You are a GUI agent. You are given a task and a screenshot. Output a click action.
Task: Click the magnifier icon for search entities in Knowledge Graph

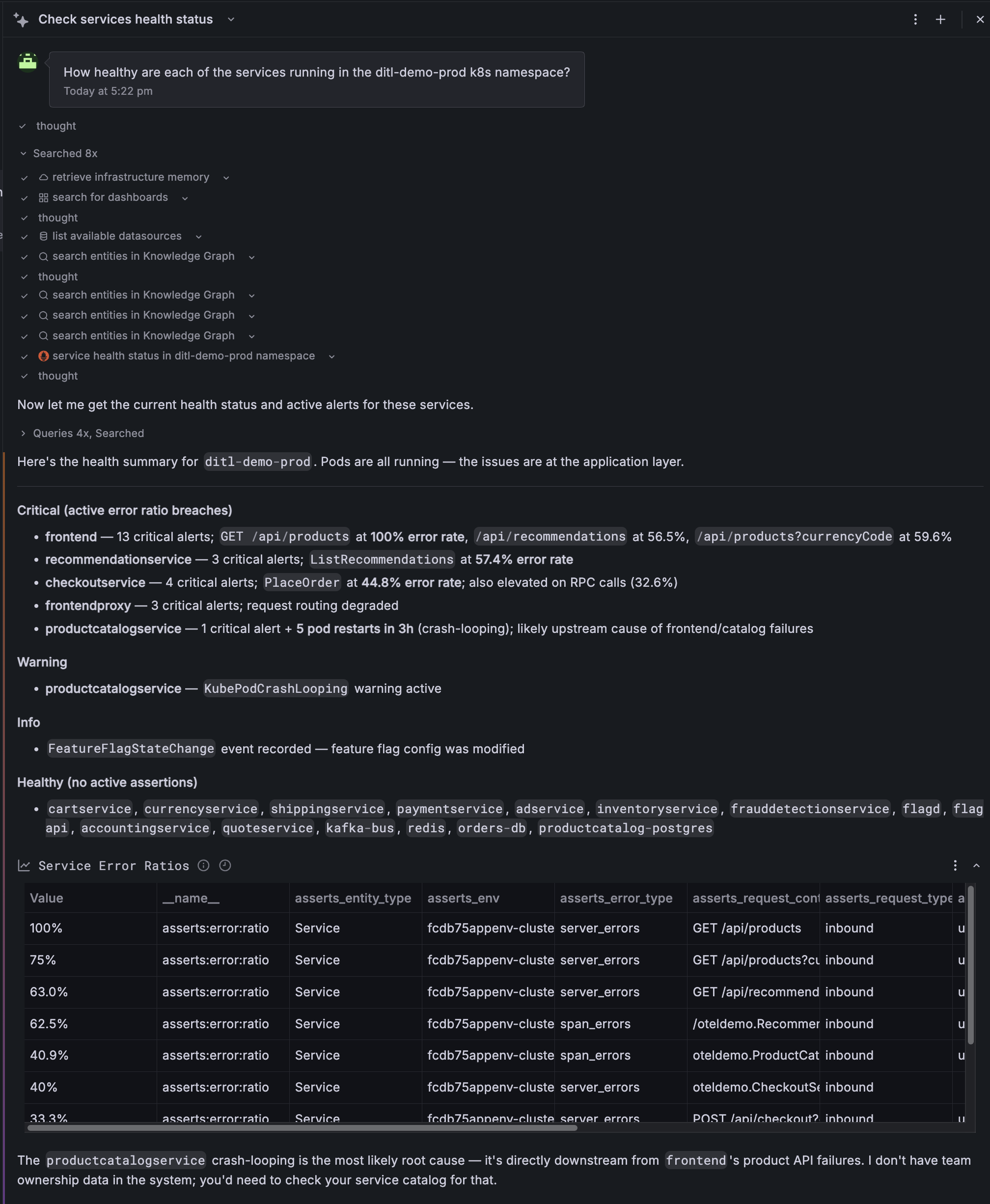coord(44,256)
